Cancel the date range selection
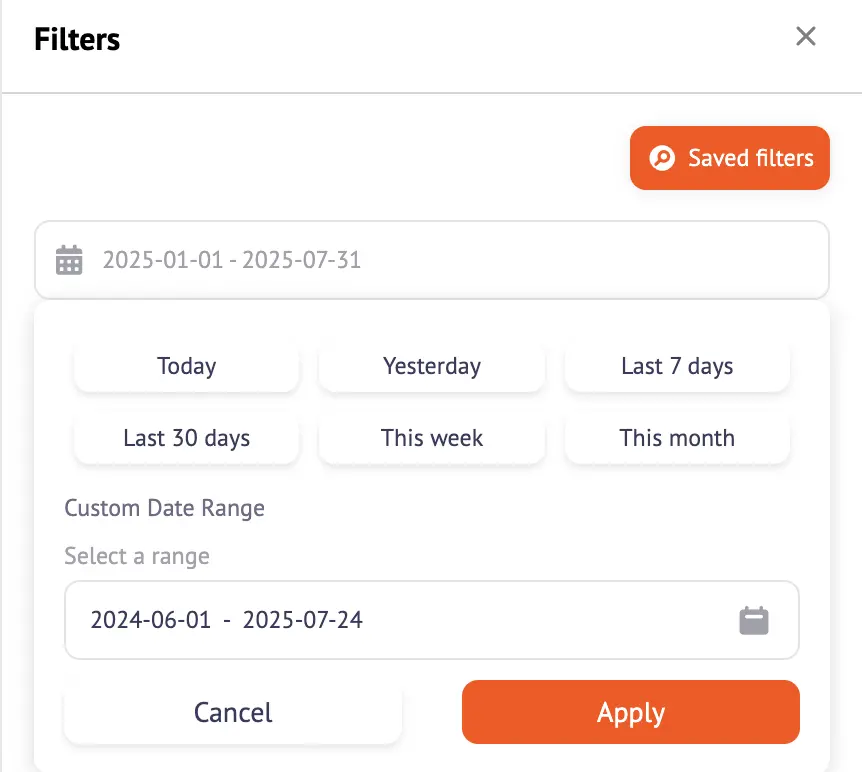This screenshot has width=862, height=772. click(x=233, y=713)
